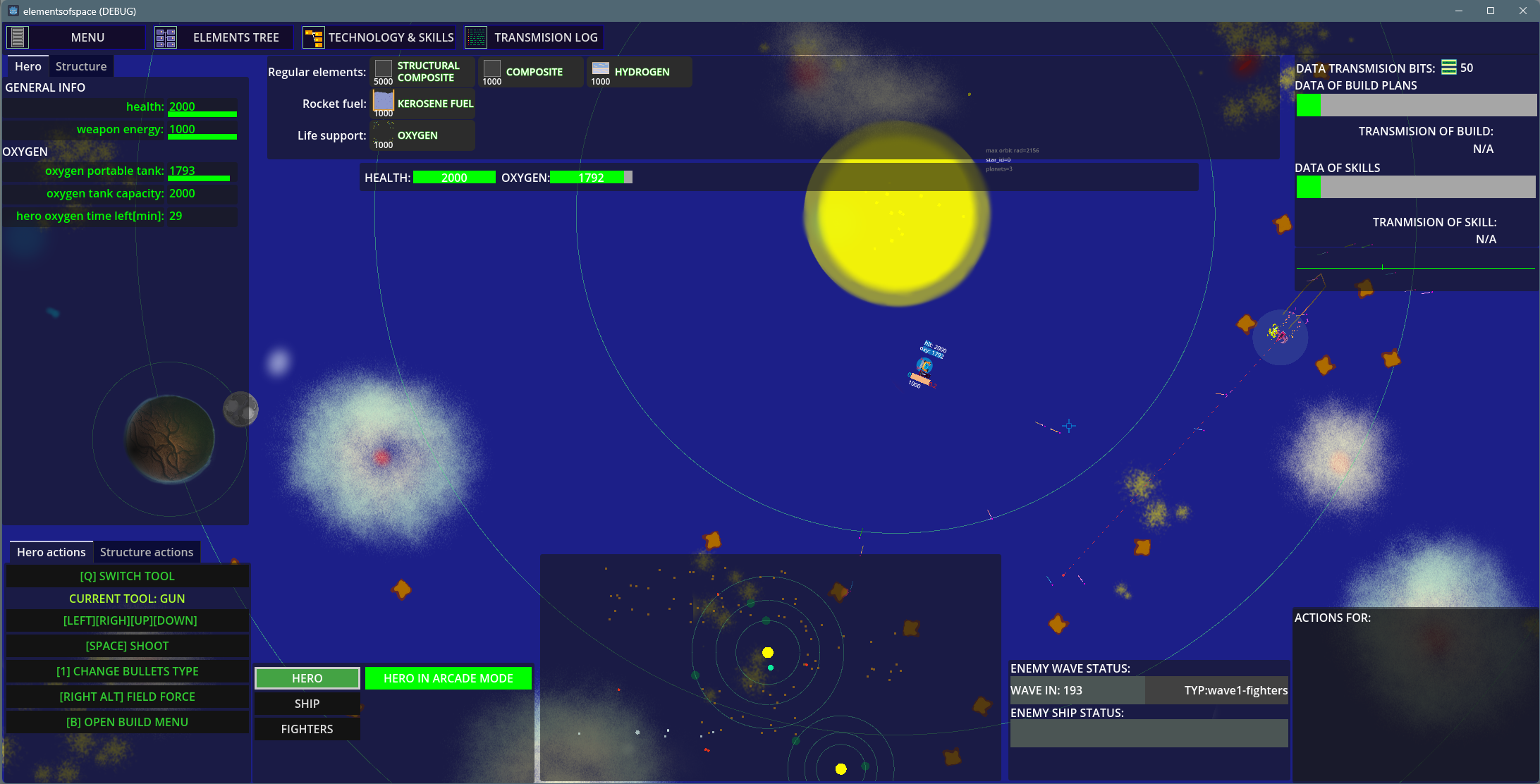
Task: Select the Oxygen life support icon
Action: click(x=383, y=131)
